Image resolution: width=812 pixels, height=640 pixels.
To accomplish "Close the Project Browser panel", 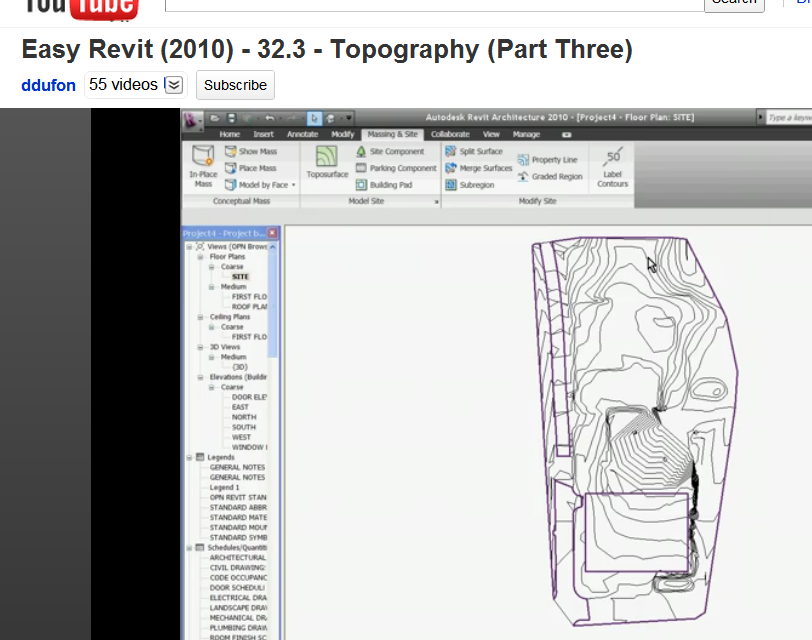I will tap(272, 233).
